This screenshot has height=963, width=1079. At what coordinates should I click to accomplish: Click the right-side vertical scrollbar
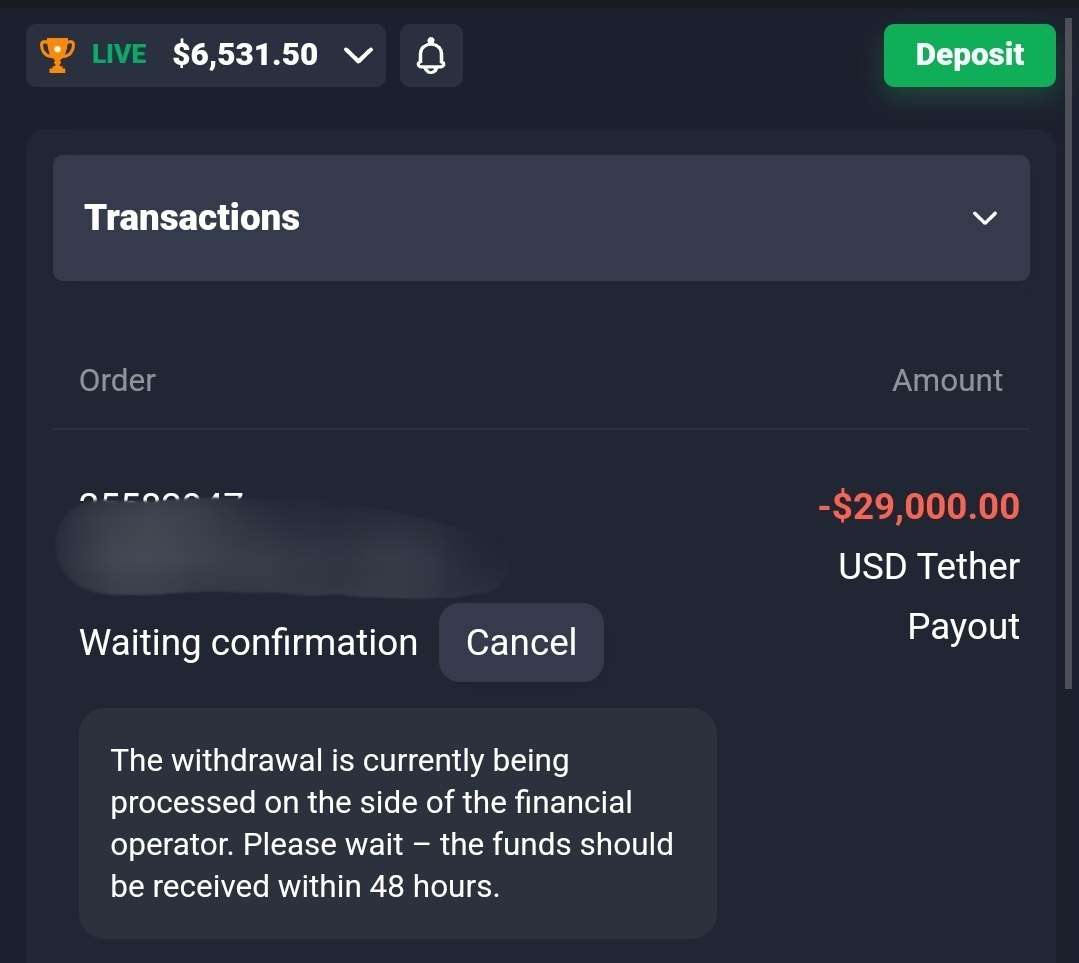[x=1069, y=350]
